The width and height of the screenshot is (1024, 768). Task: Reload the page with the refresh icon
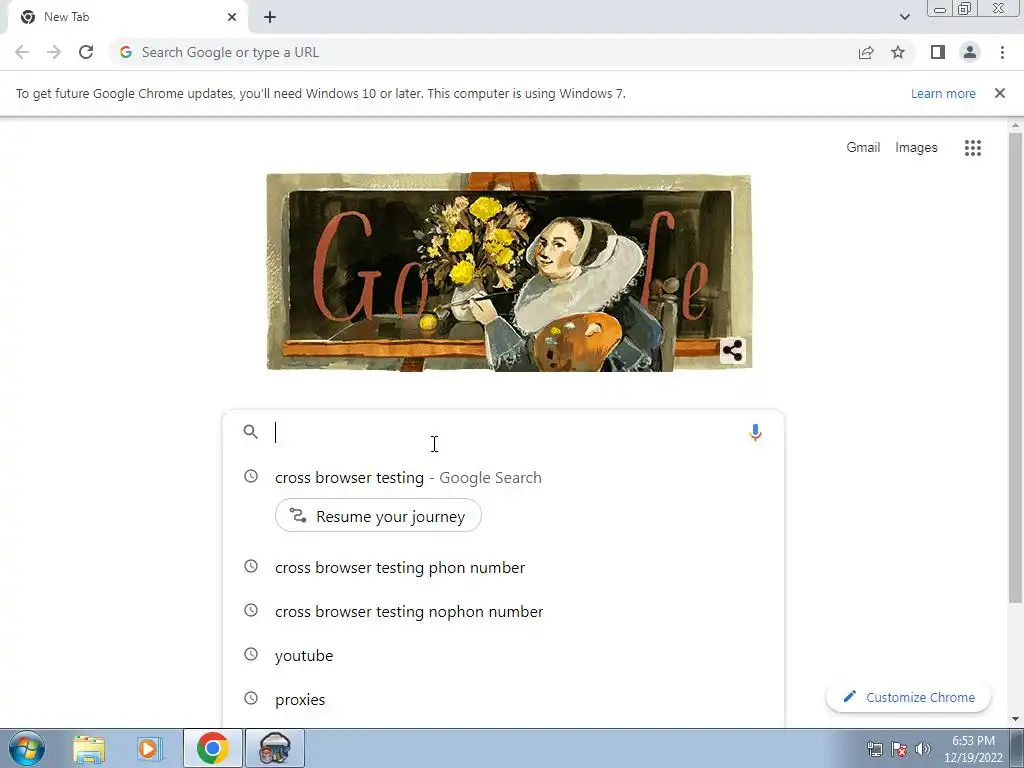point(86,52)
